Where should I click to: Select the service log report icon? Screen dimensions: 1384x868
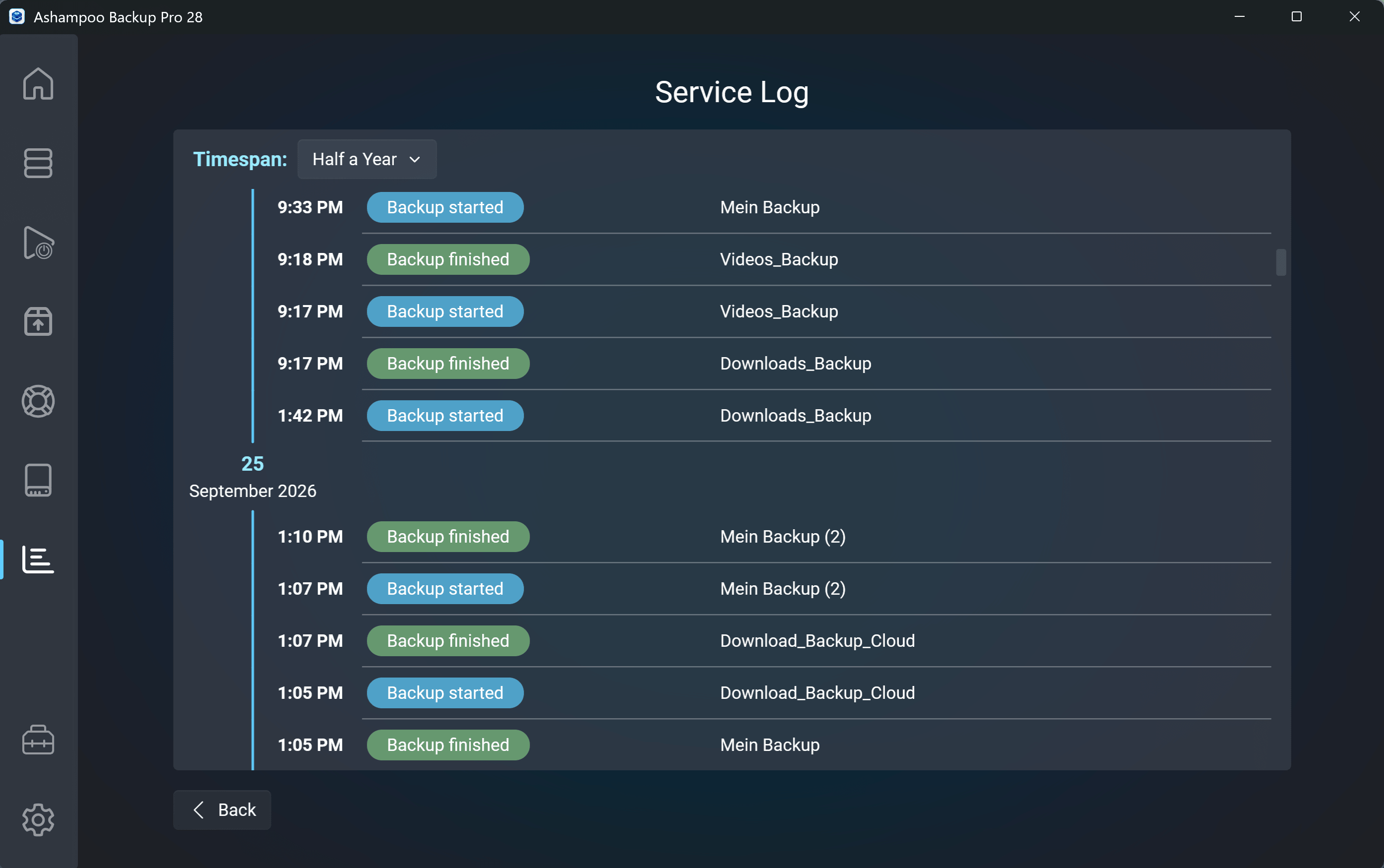[x=38, y=559]
